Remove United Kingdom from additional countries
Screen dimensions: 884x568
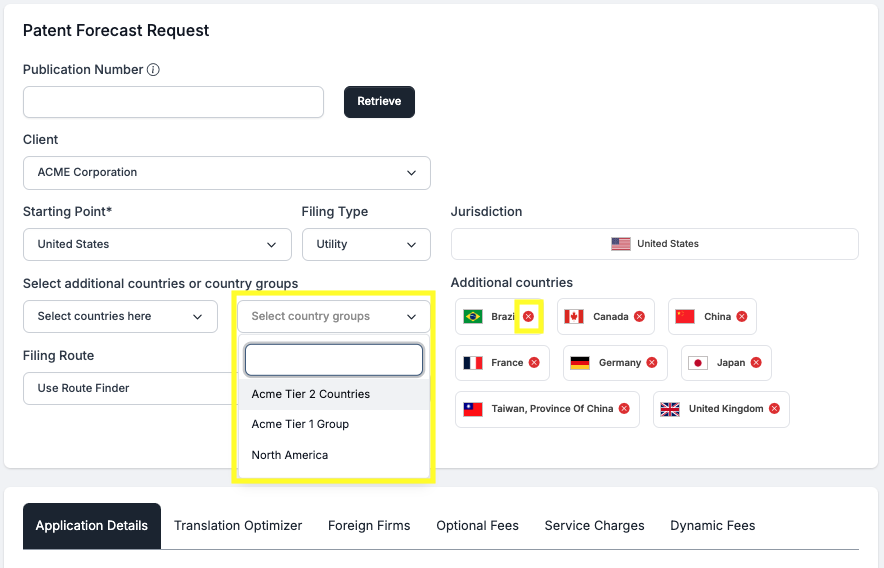pos(774,409)
